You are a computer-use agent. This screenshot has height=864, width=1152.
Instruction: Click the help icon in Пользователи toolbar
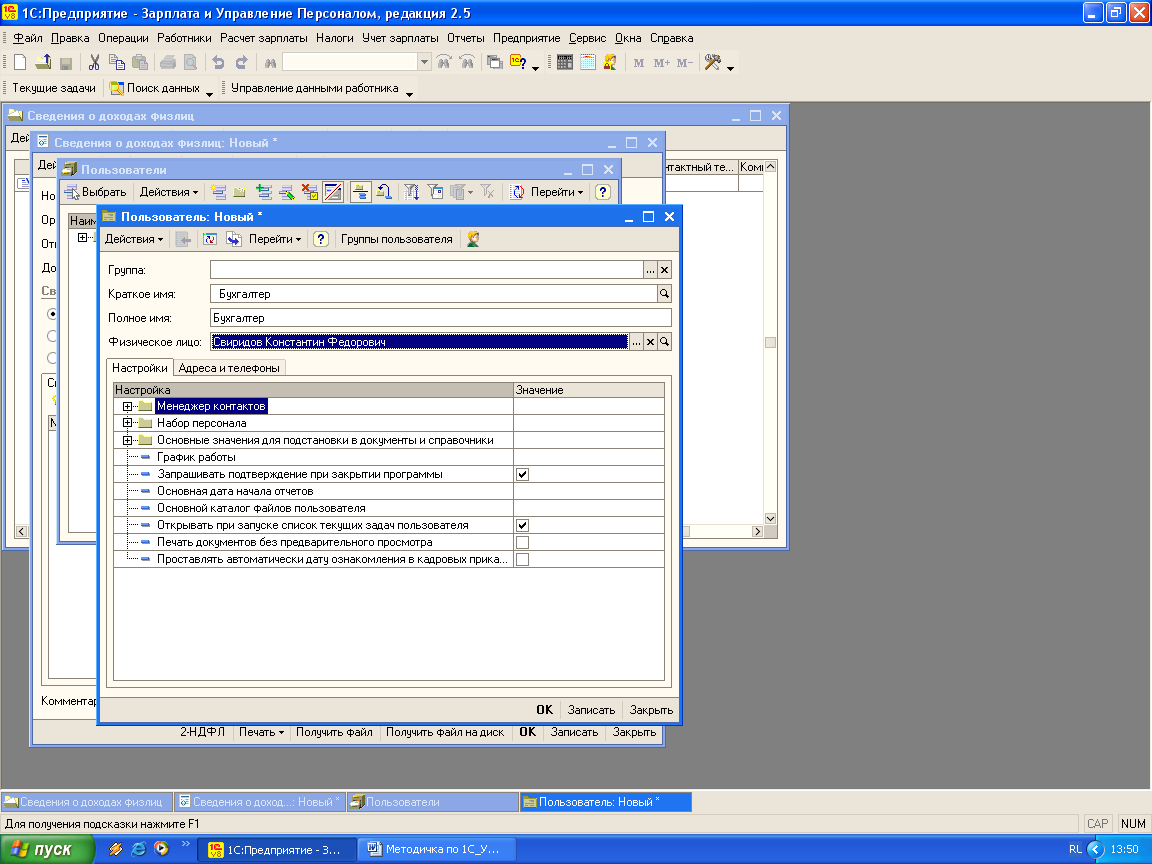point(602,192)
